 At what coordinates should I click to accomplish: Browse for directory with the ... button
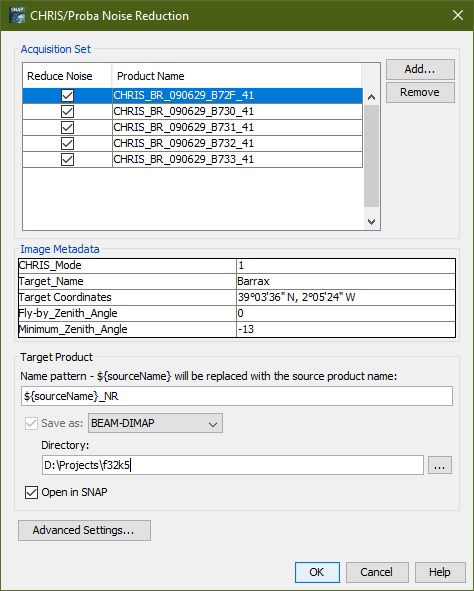click(440, 465)
